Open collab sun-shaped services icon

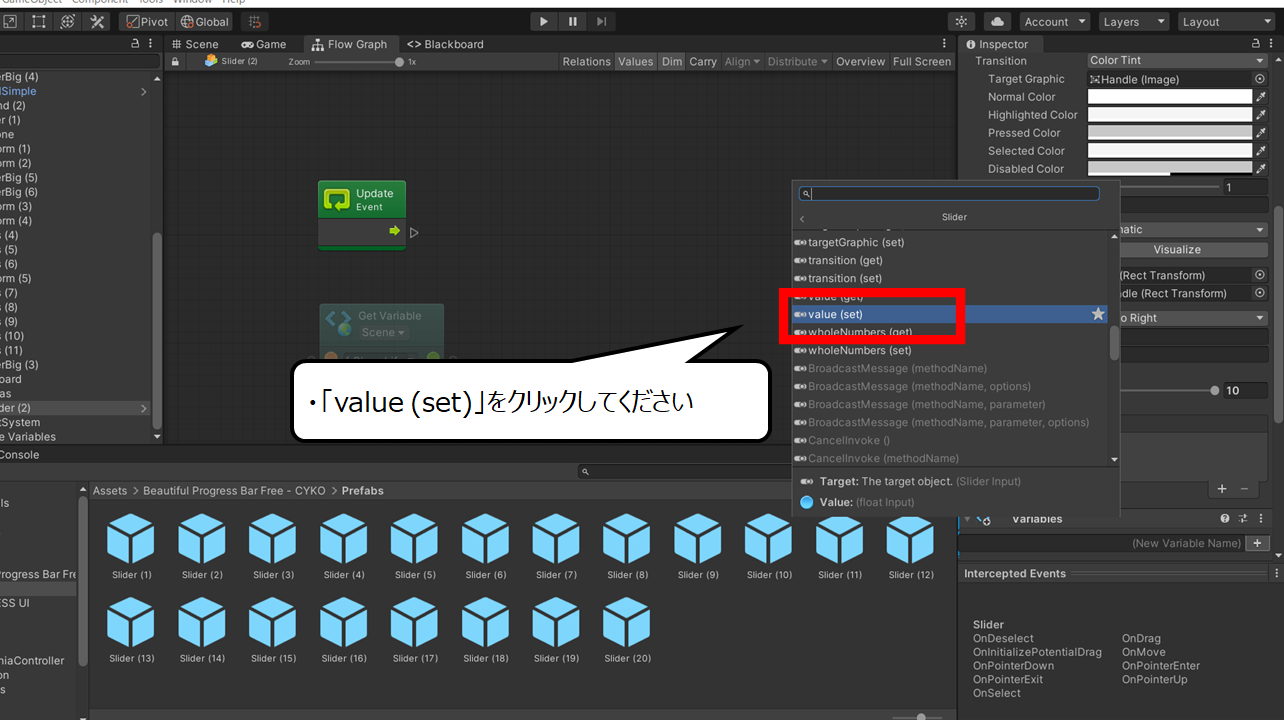tap(962, 21)
